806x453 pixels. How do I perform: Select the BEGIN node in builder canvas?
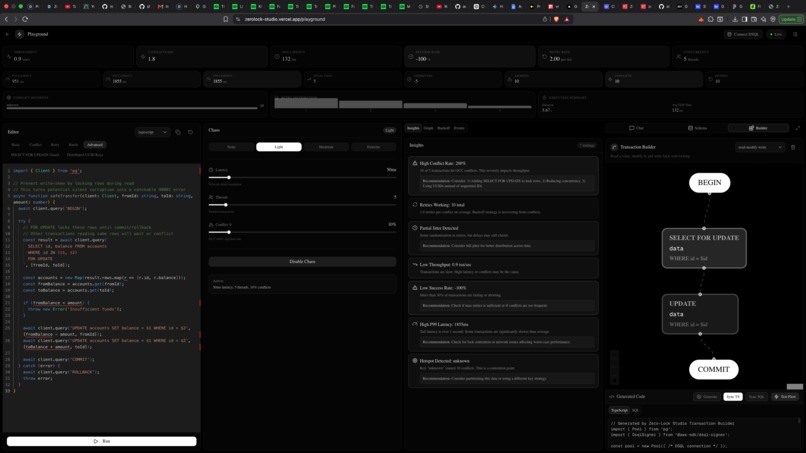point(709,183)
